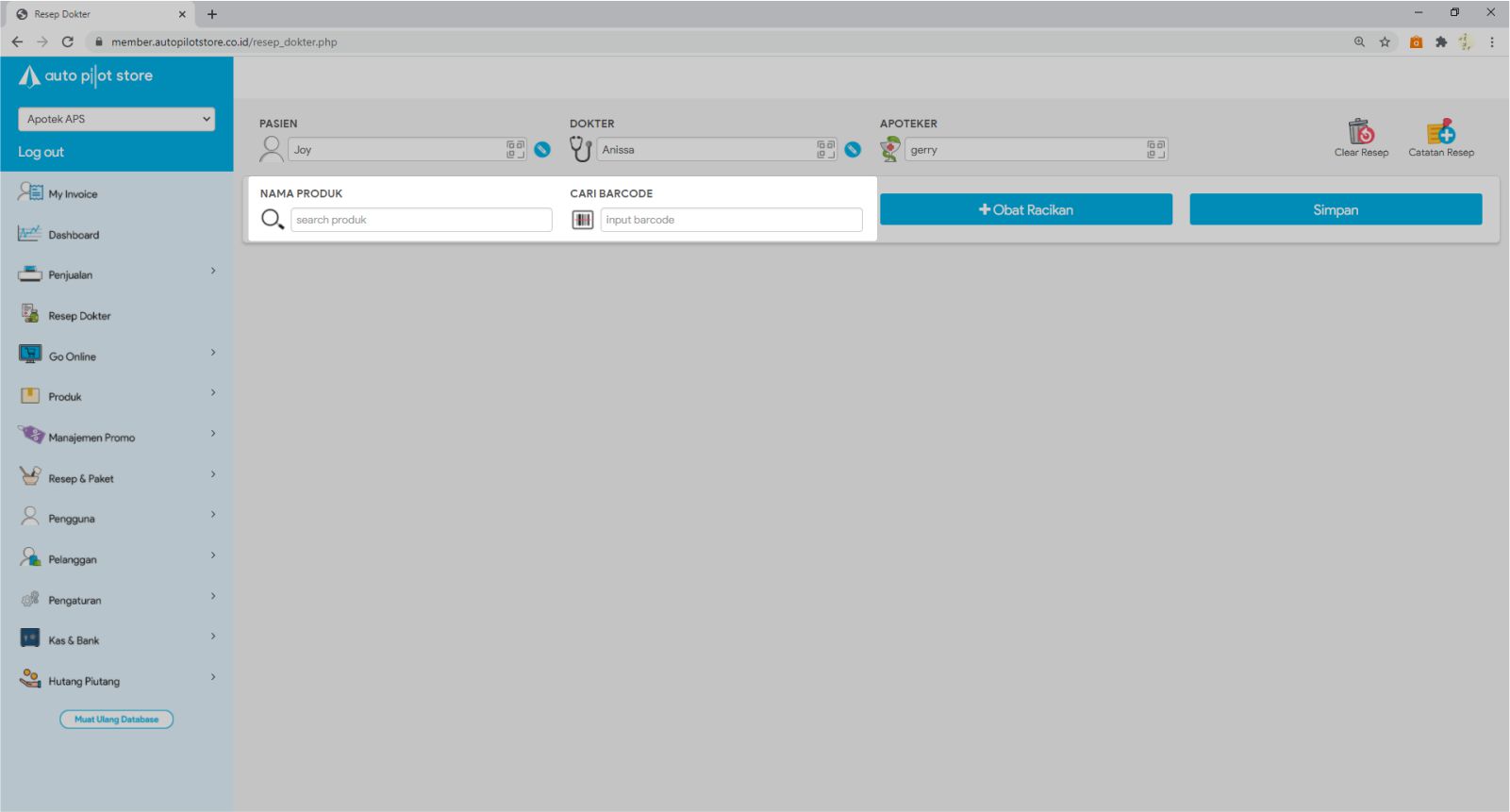
Task: Click the QR scan icon in Apoteker field
Action: pyautogui.click(x=1155, y=149)
